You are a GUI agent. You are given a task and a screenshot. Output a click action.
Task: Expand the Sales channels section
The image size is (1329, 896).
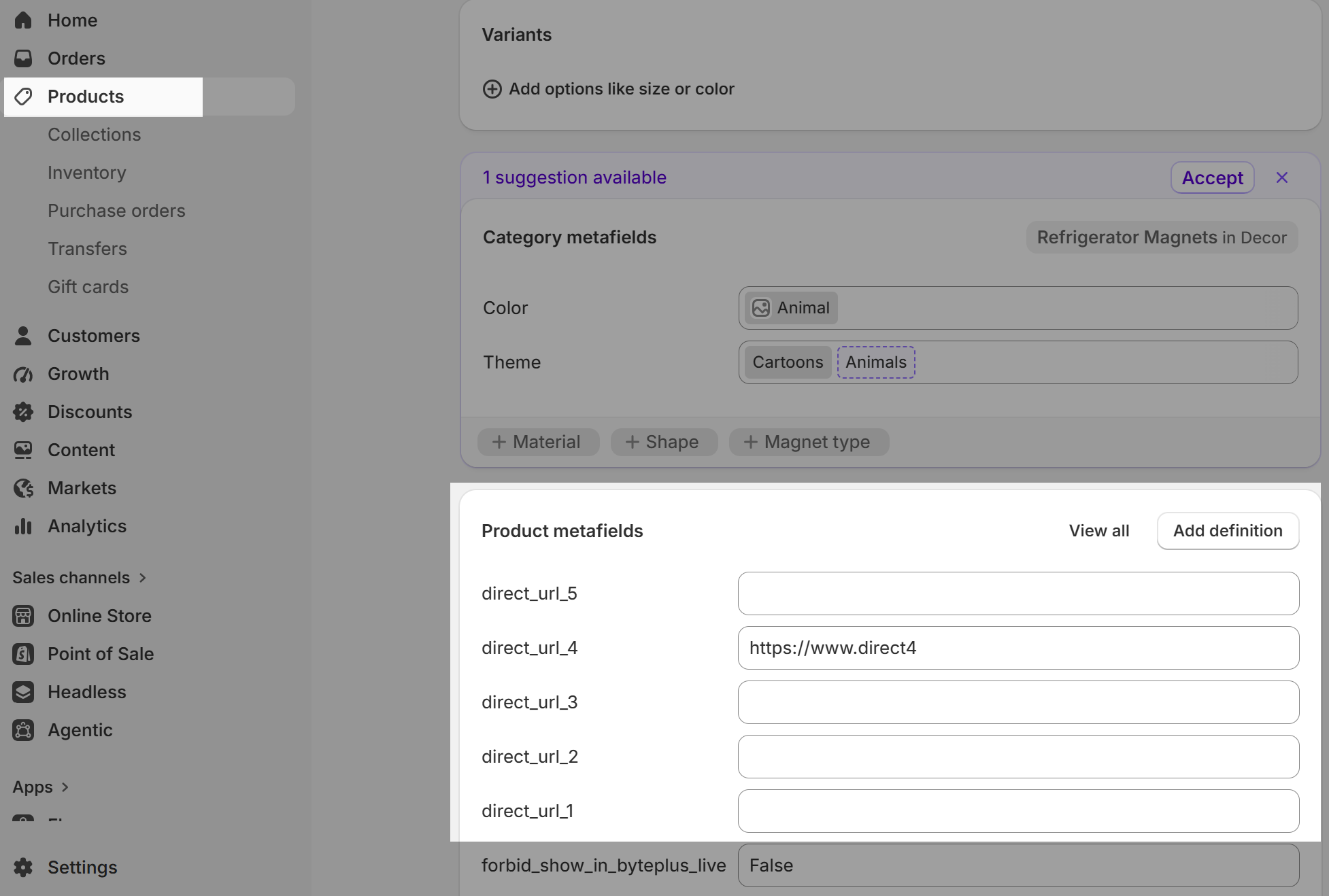80,578
